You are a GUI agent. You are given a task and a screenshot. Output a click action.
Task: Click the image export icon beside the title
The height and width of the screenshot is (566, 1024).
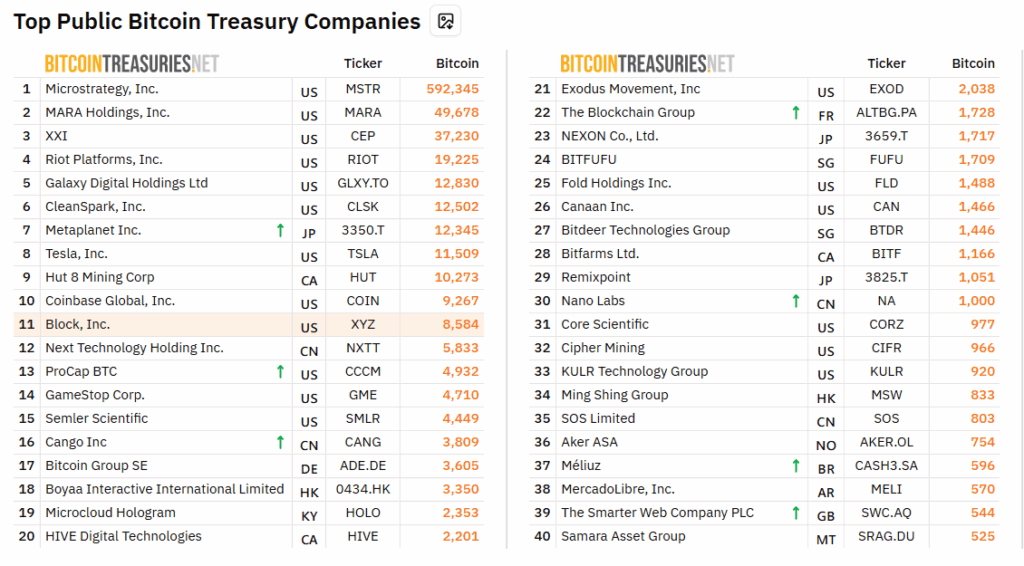446,21
